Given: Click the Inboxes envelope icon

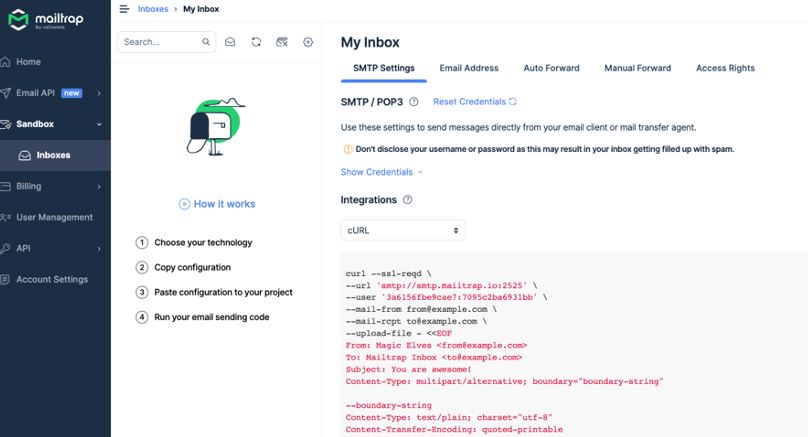Looking at the screenshot, I should 24,155.
